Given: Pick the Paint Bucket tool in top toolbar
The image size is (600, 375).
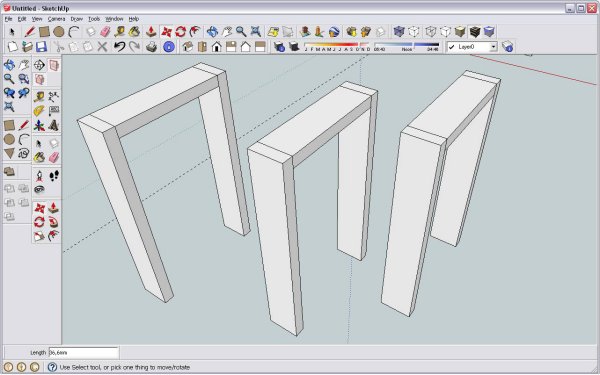Looking at the screenshot, I should 134,31.
